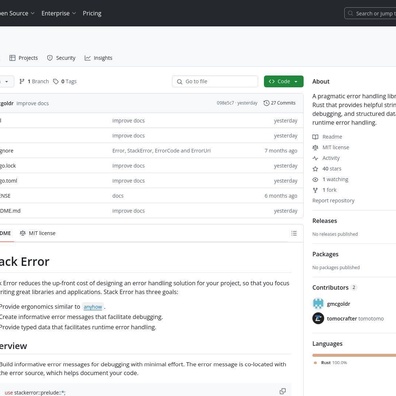The height and width of the screenshot is (396, 396).
Task: Click the Rust language color dot
Action: coord(315,363)
